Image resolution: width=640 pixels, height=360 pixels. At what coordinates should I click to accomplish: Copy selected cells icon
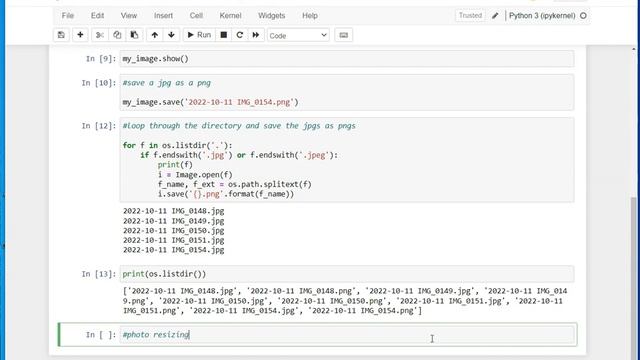click(117, 35)
